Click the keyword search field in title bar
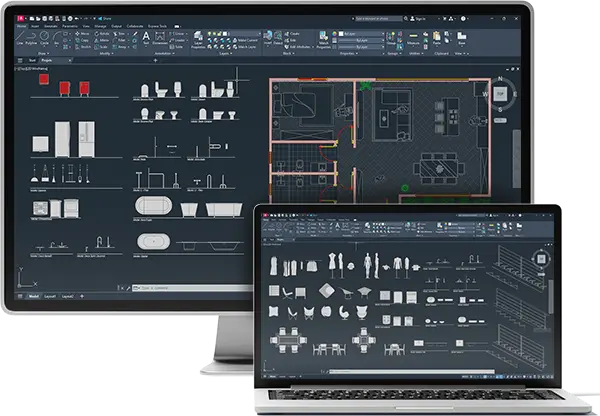The image size is (600, 416). pyautogui.click(x=377, y=18)
